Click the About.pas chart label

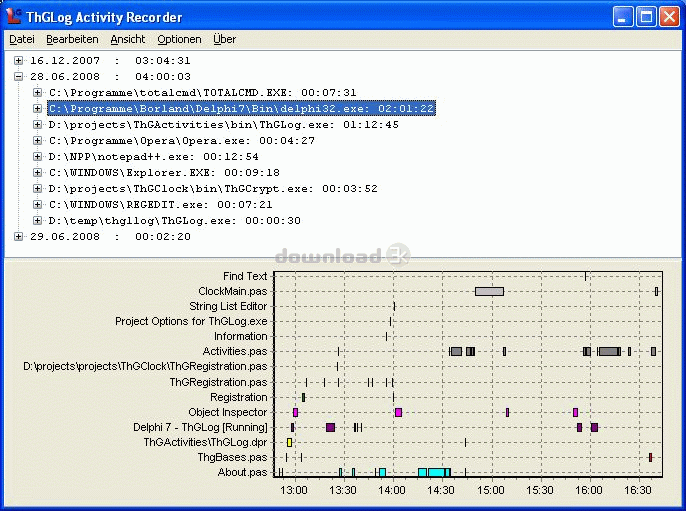click(242, 472)
